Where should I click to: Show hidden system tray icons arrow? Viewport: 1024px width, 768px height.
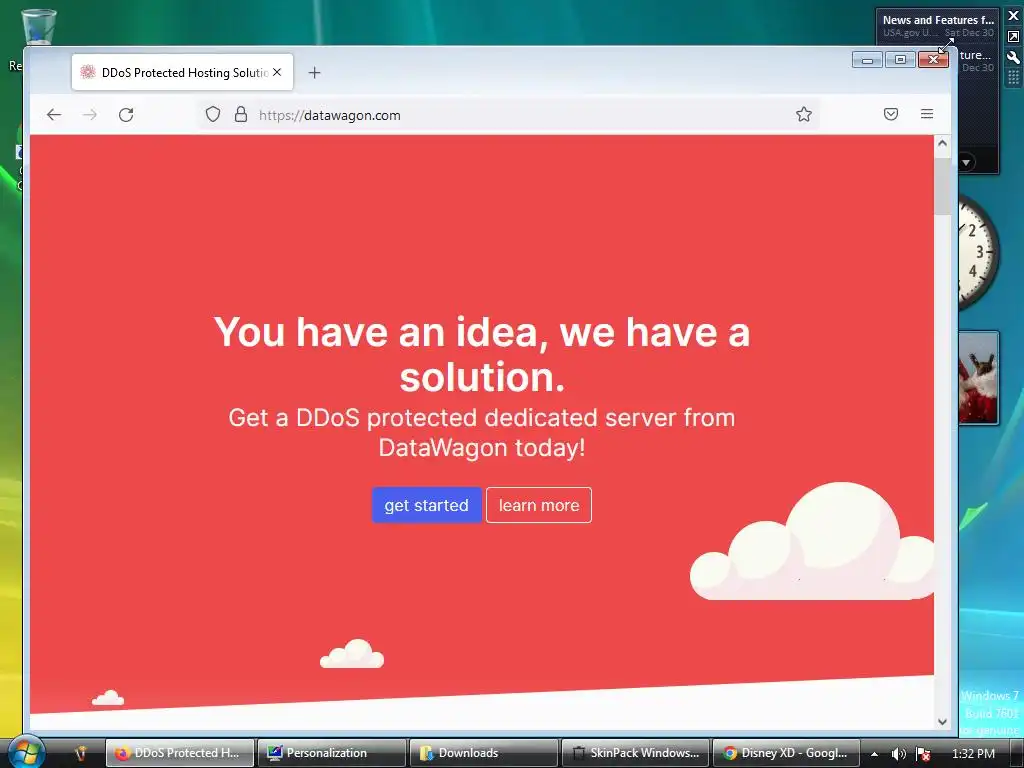point(874,754)
